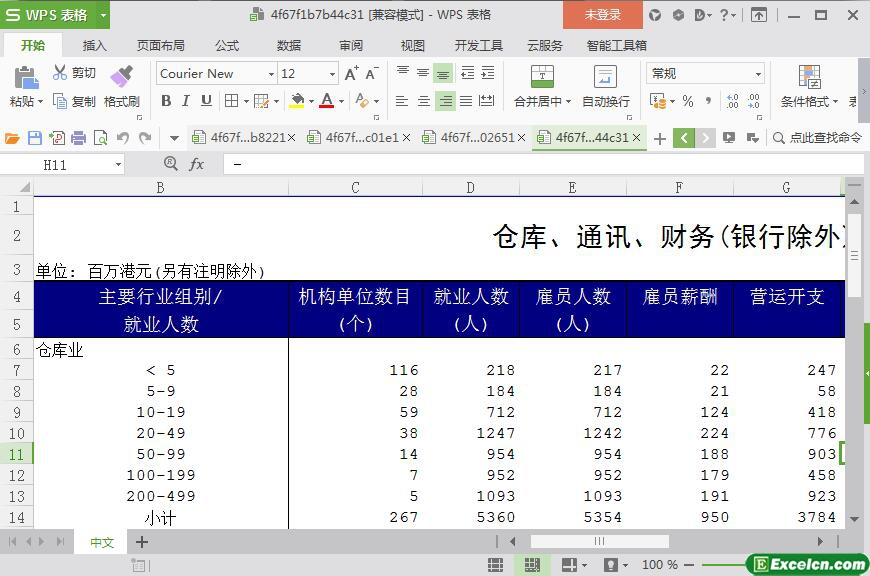Switch to the 插入 (Insert) ribbon tab
The image size is (870, 576).
95,45
